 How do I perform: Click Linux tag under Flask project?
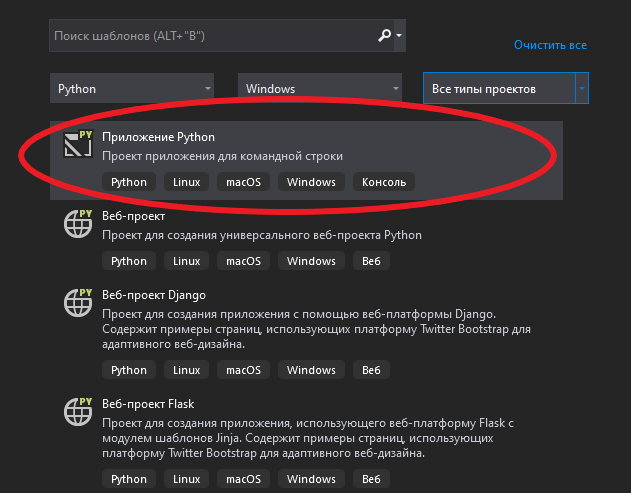coord(186,479)
